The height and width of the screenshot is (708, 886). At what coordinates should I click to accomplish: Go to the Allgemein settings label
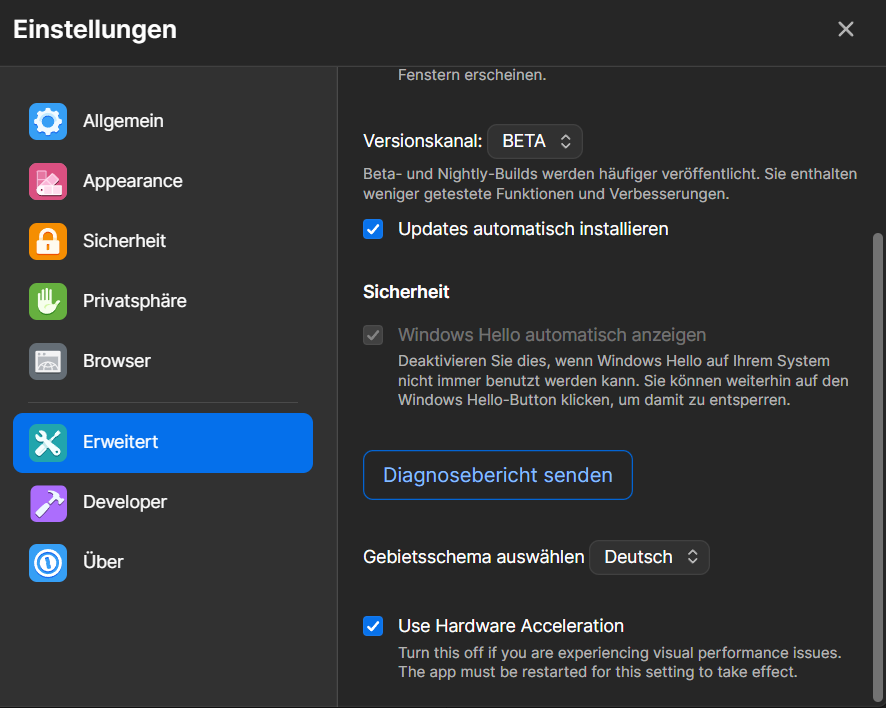123,121
